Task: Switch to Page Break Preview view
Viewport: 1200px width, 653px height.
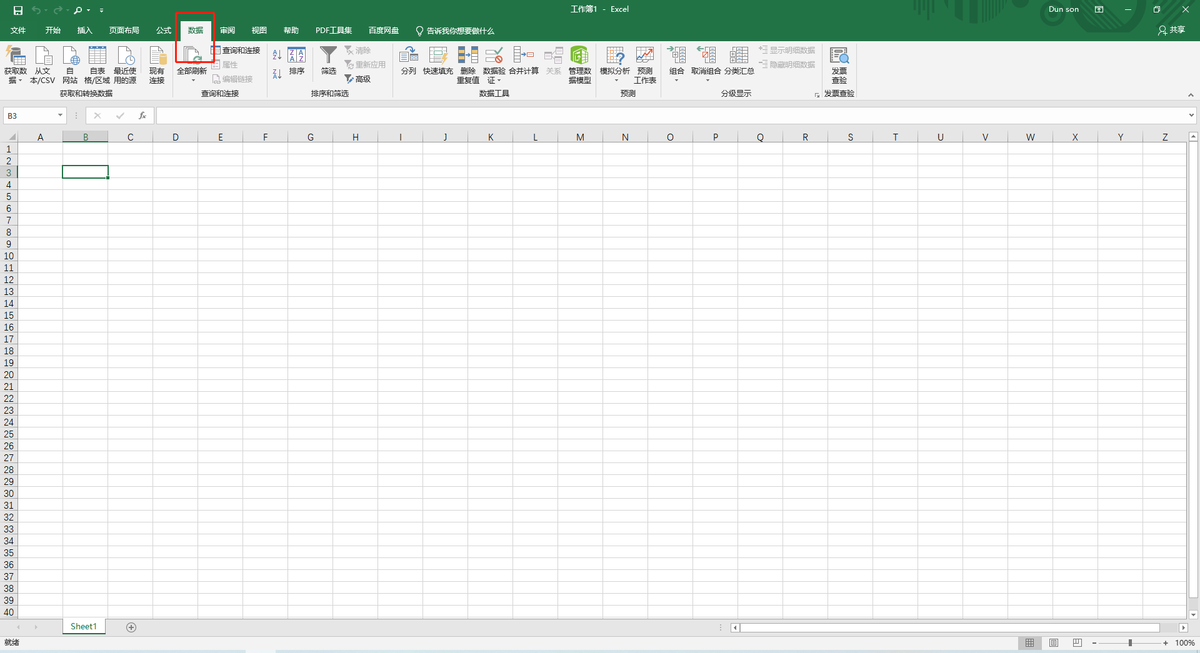Action: click(x=1076, y=642)
